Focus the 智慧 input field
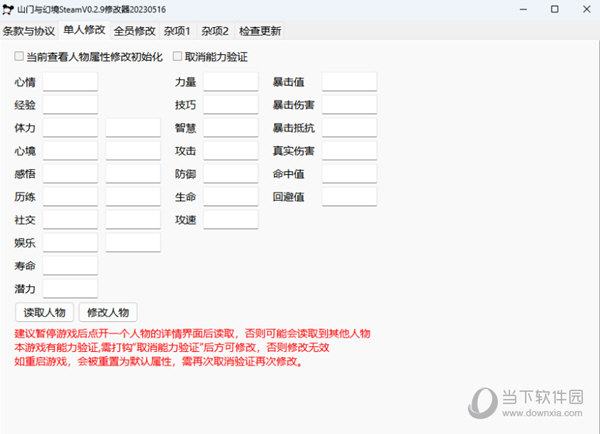 pyautogui.click(x=231, y=127)
